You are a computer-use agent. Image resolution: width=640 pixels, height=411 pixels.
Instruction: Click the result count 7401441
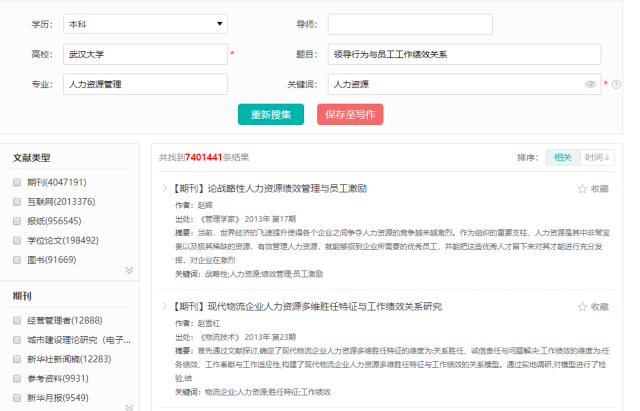[x=203, y=158]
